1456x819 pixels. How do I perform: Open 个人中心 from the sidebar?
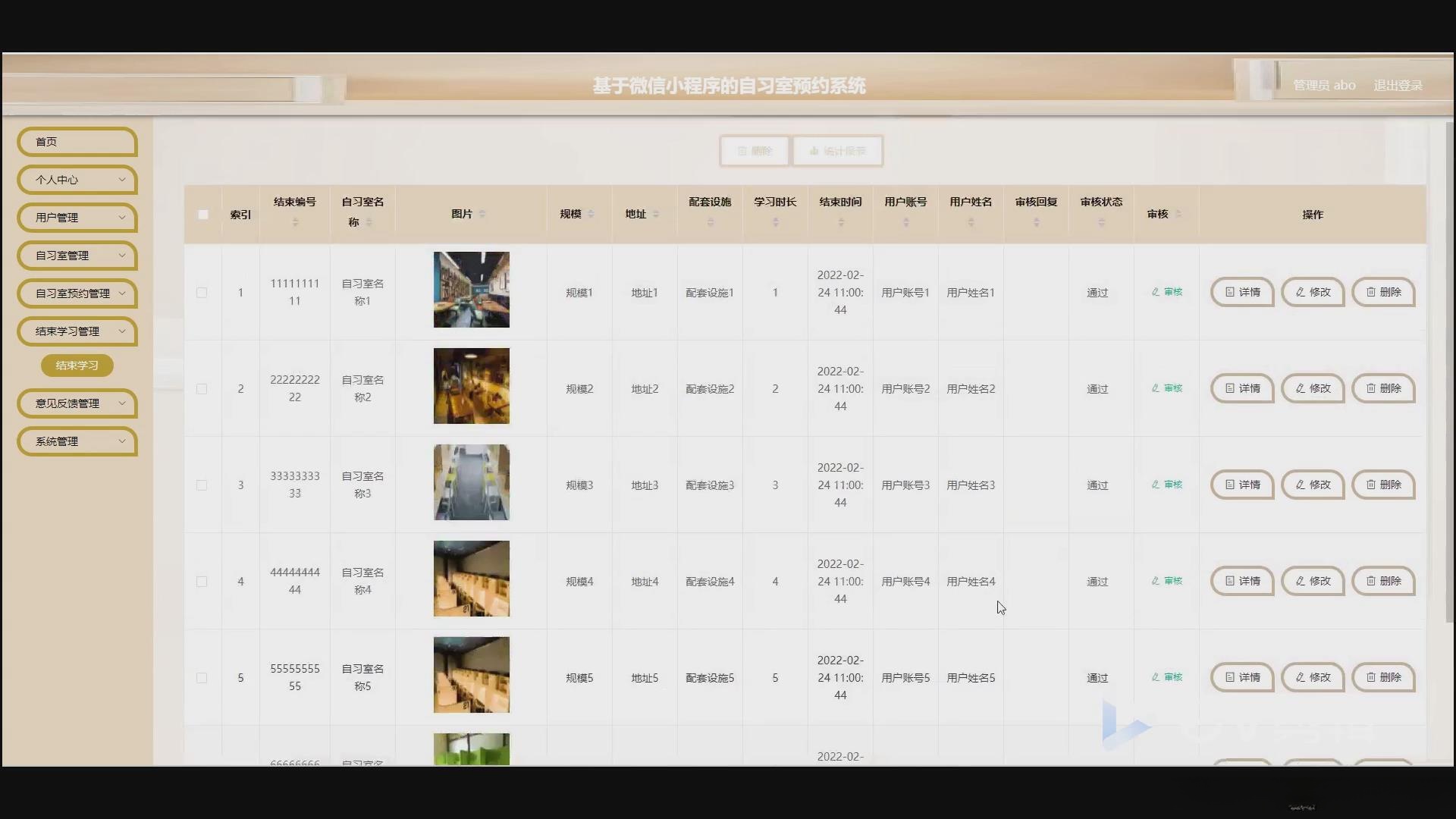pos(76,180)
